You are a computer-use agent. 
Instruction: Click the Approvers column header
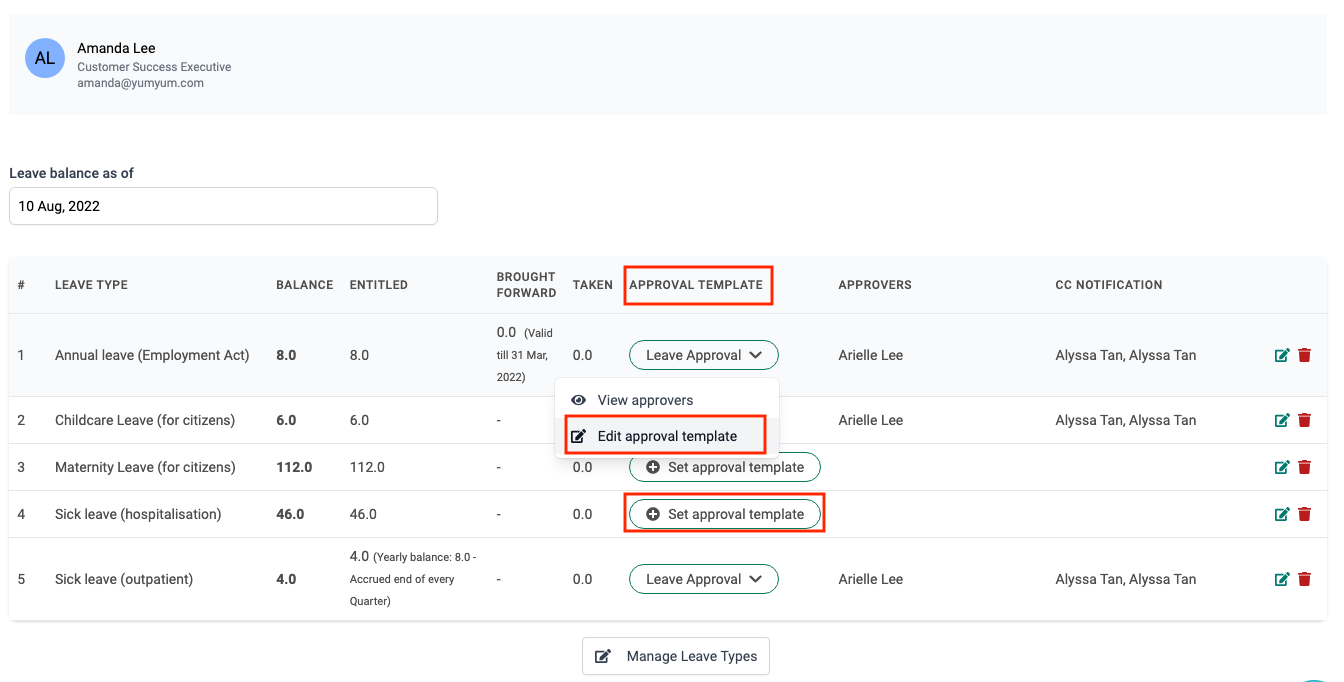(x=875, y=285)
